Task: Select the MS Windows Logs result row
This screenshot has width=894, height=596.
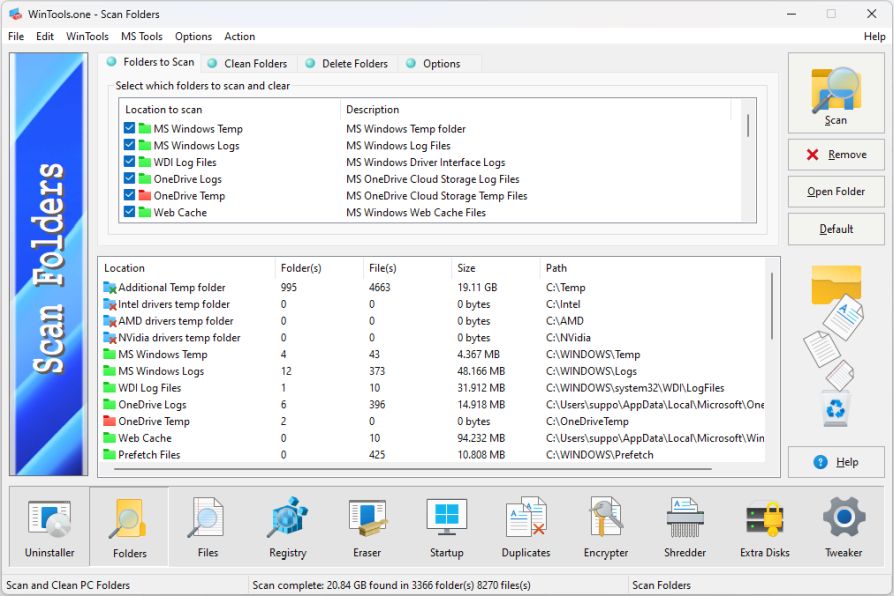Action: [433, 371]
